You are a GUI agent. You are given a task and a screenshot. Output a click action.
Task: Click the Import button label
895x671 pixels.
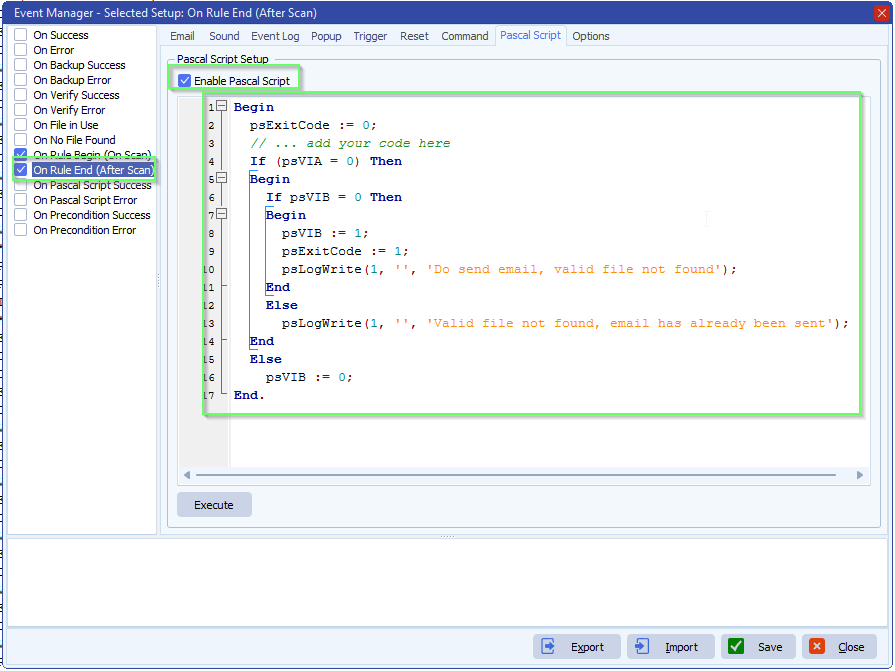[x=682, y=647]
